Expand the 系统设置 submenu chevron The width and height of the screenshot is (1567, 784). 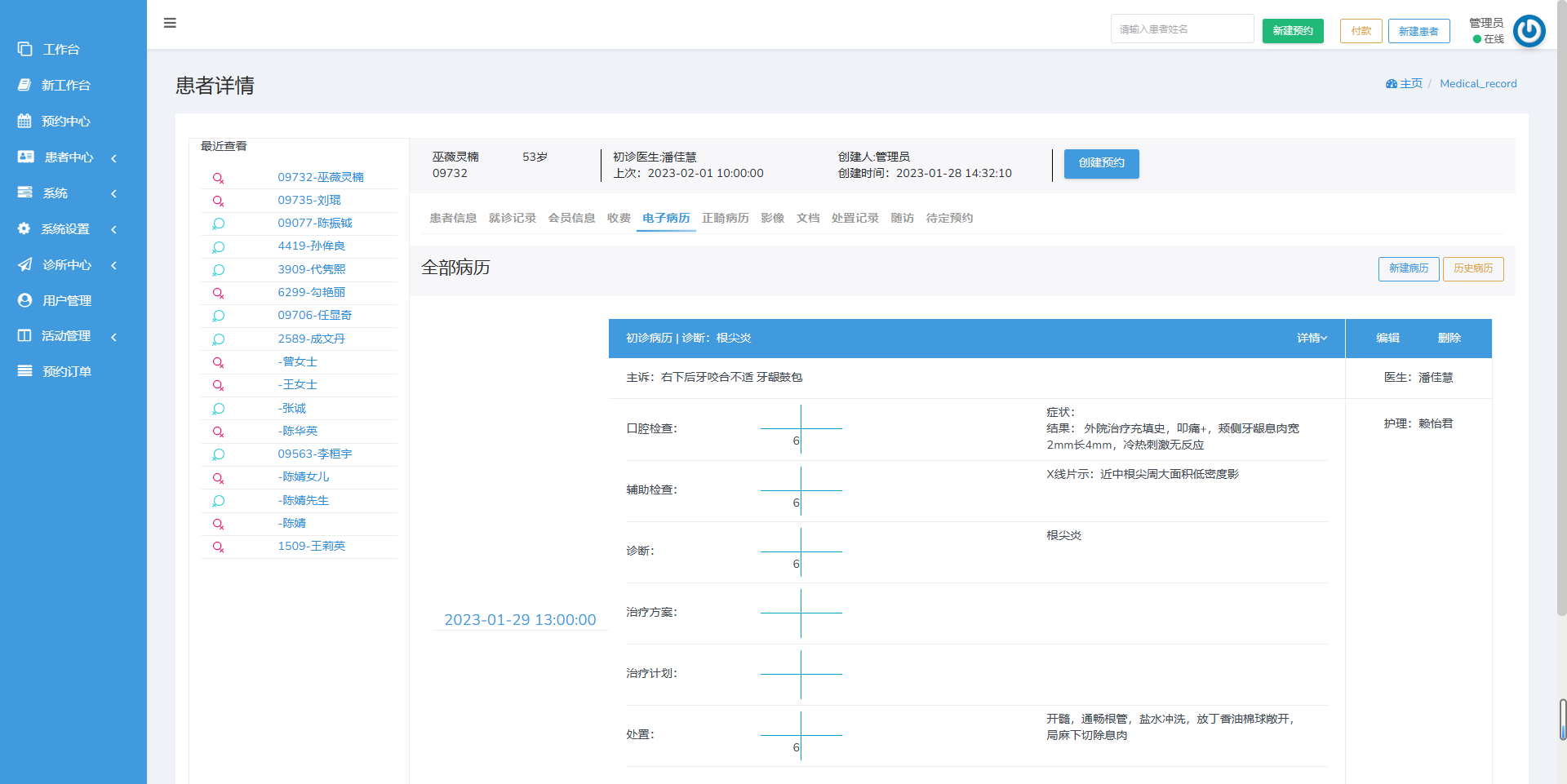point(113,229)
